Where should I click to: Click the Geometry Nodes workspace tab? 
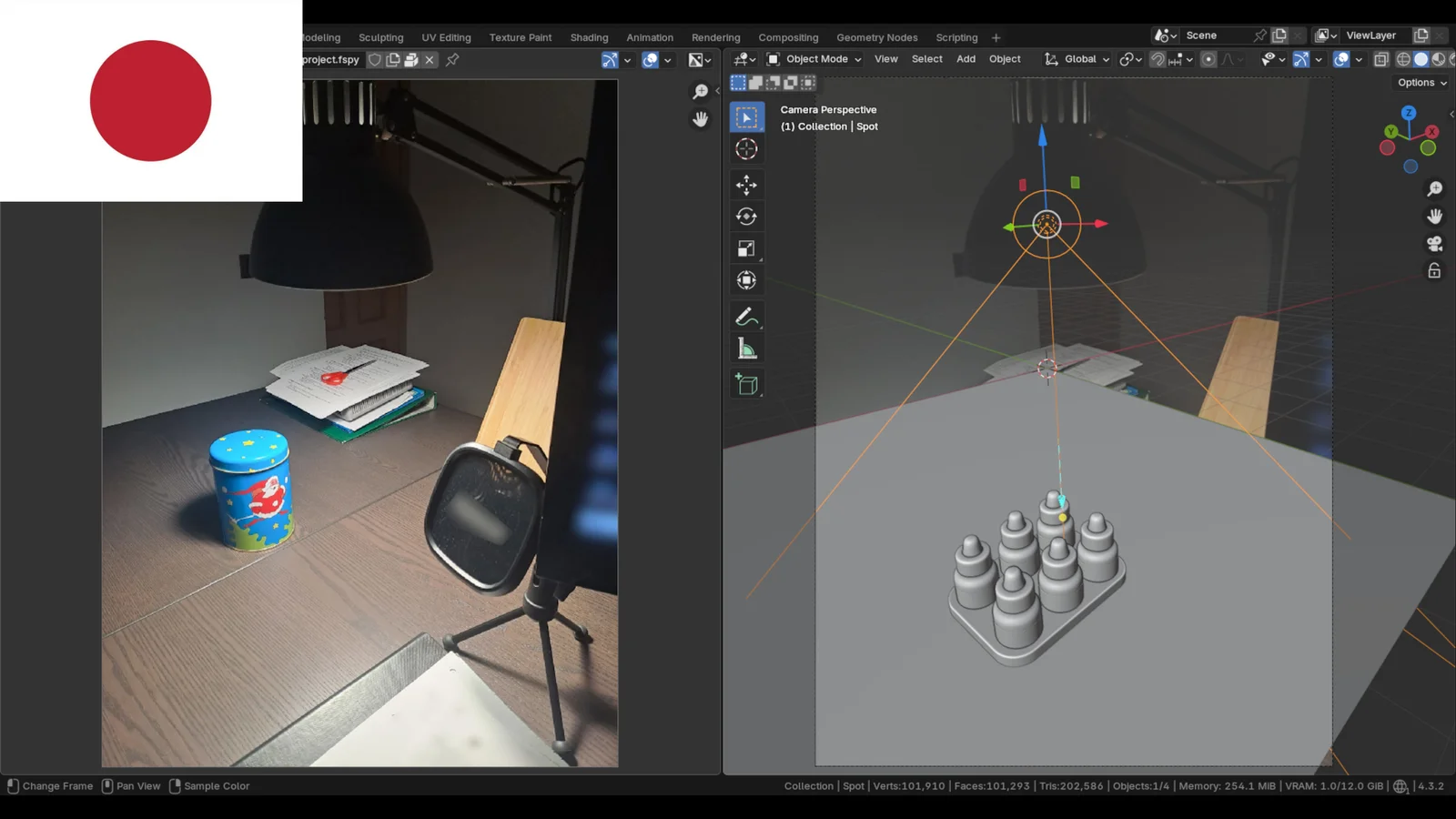coord(876,37)
